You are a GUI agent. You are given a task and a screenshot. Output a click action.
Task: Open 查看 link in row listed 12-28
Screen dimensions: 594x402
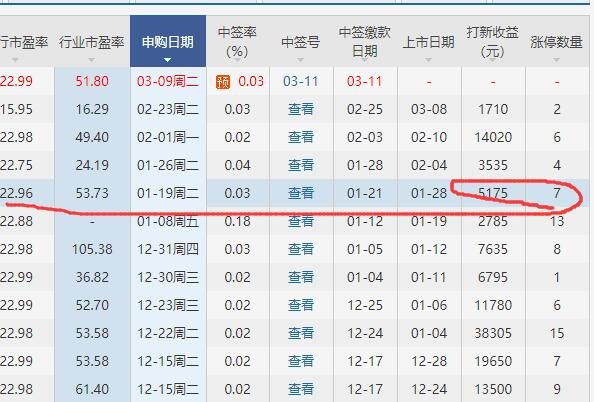click(301, 361)
